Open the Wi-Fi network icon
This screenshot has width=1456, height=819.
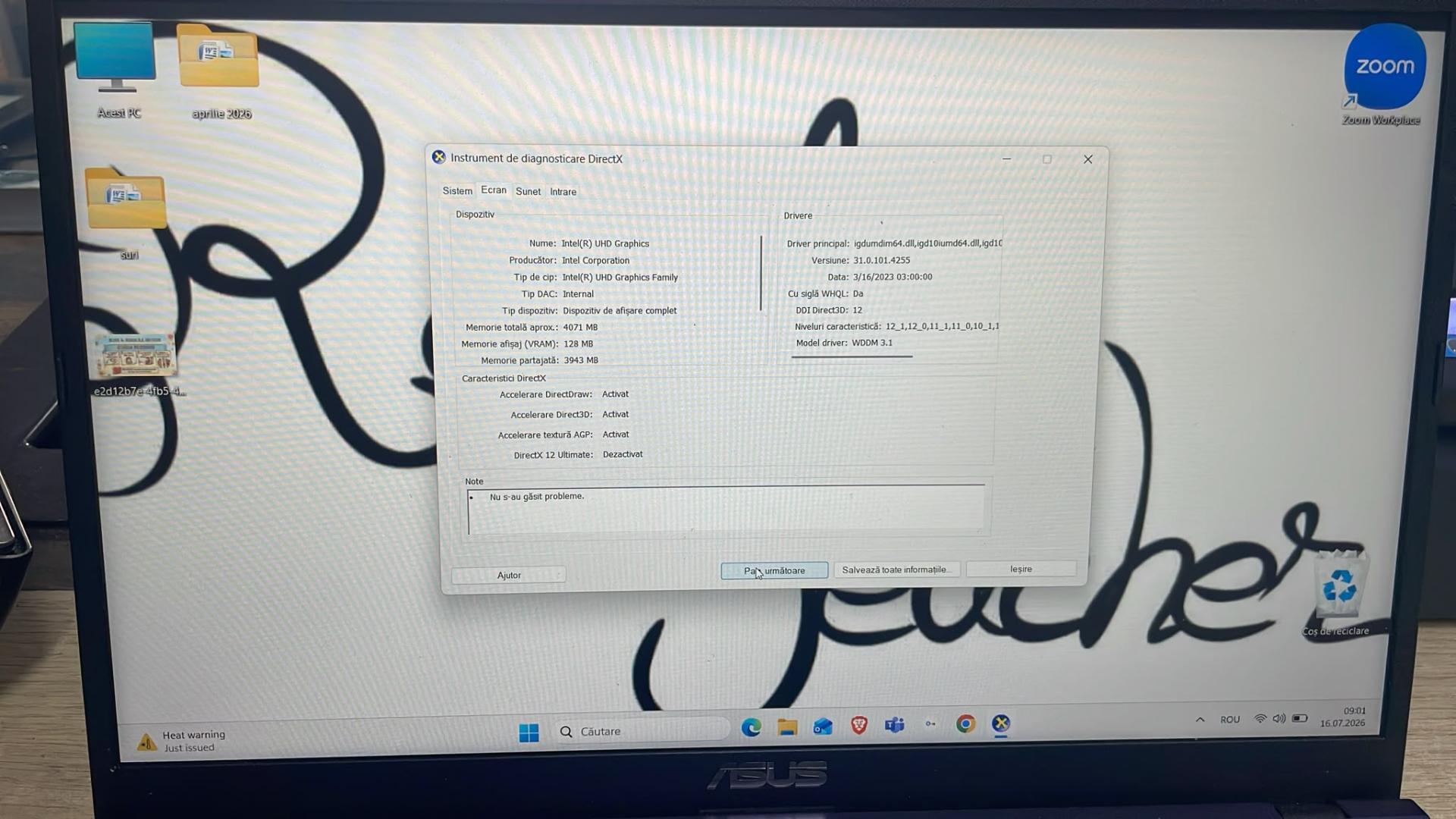point(1260,718)
